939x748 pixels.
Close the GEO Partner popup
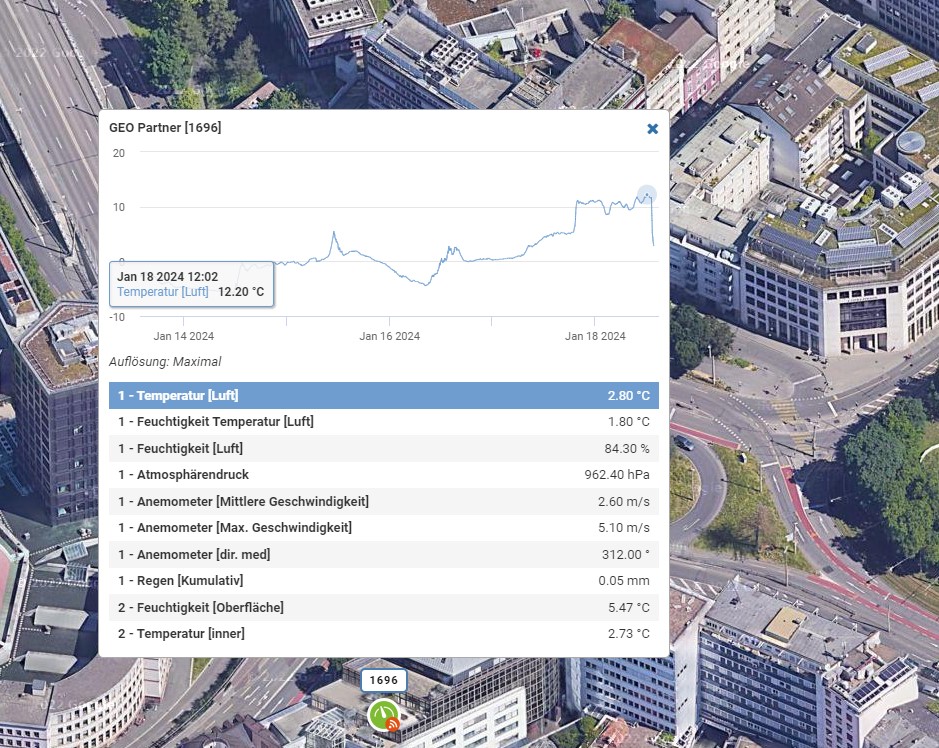pos(653,129)
